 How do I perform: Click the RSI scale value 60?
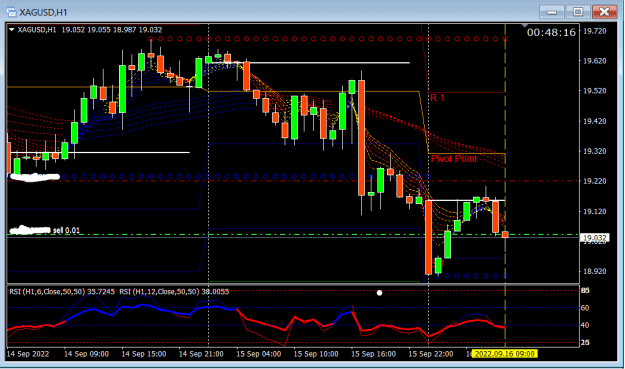585,308
